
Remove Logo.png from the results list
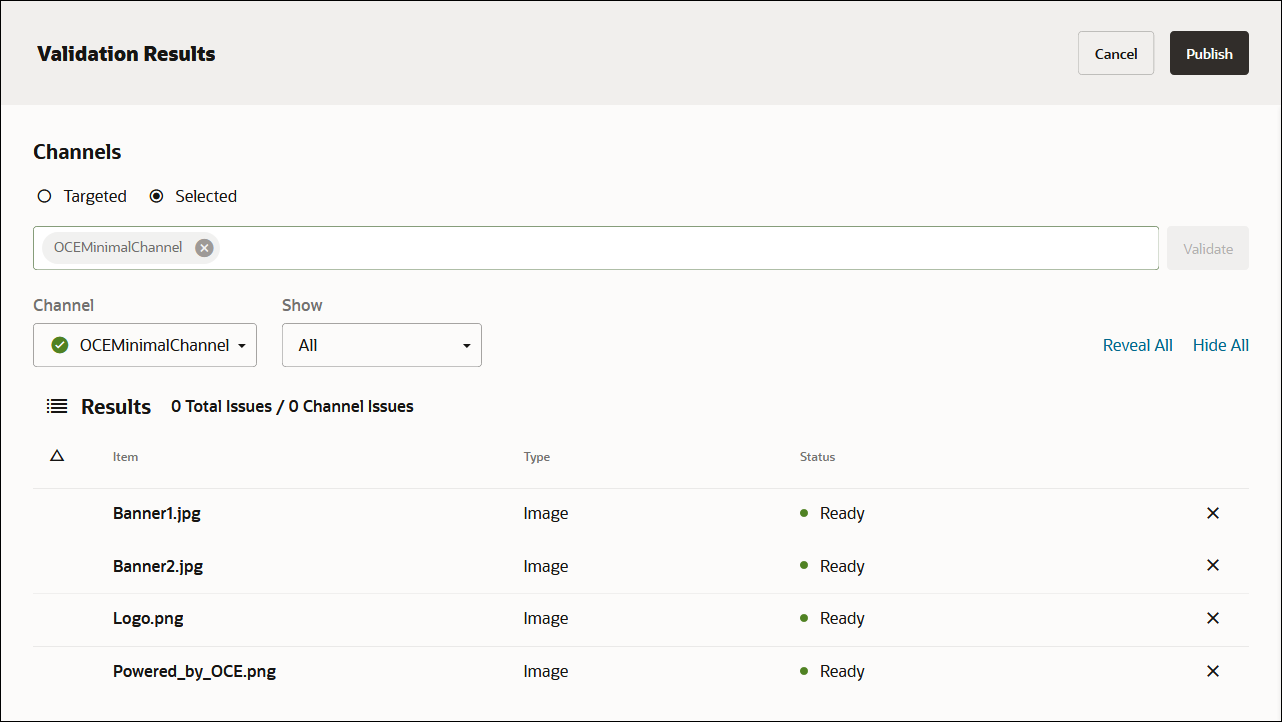coord(1213,618)
